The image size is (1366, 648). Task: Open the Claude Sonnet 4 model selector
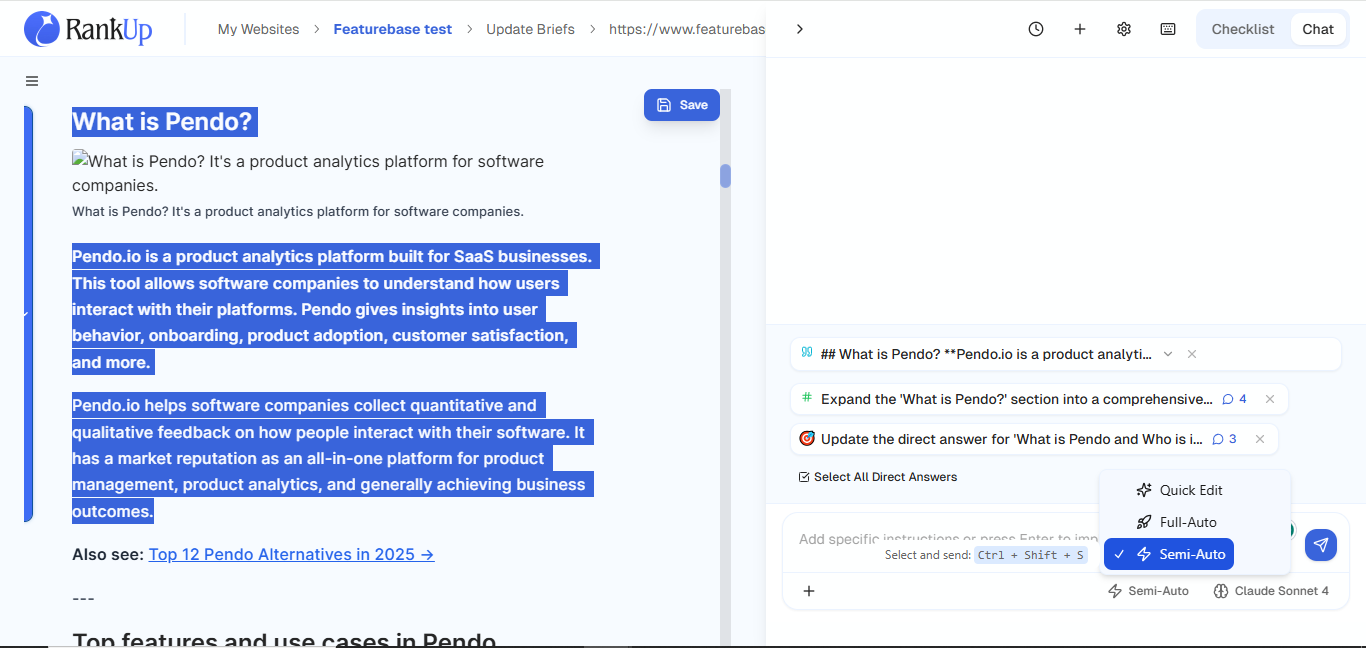[1271, 591]
